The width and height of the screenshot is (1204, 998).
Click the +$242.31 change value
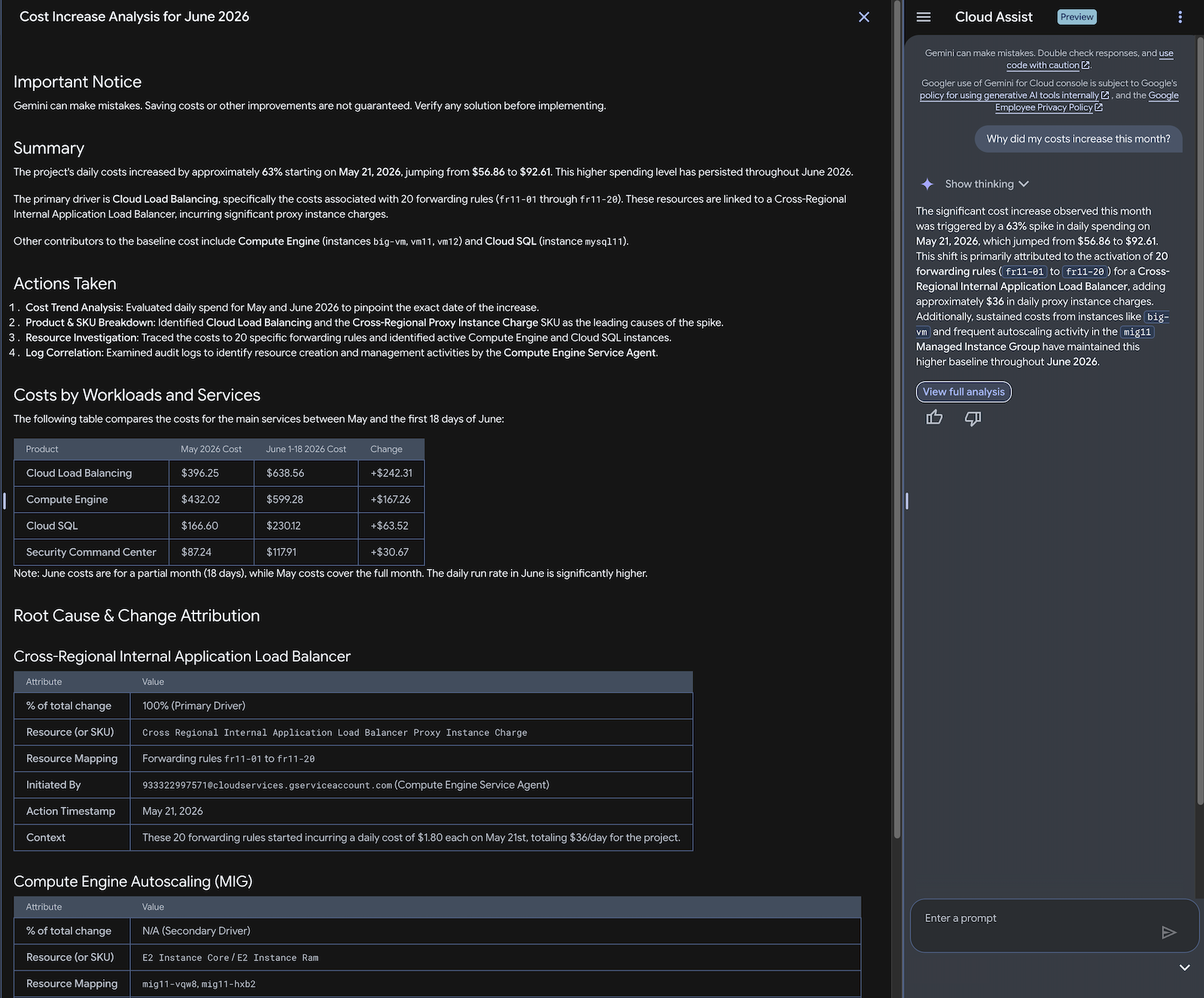pyautogui.click(x=391, y=473)
